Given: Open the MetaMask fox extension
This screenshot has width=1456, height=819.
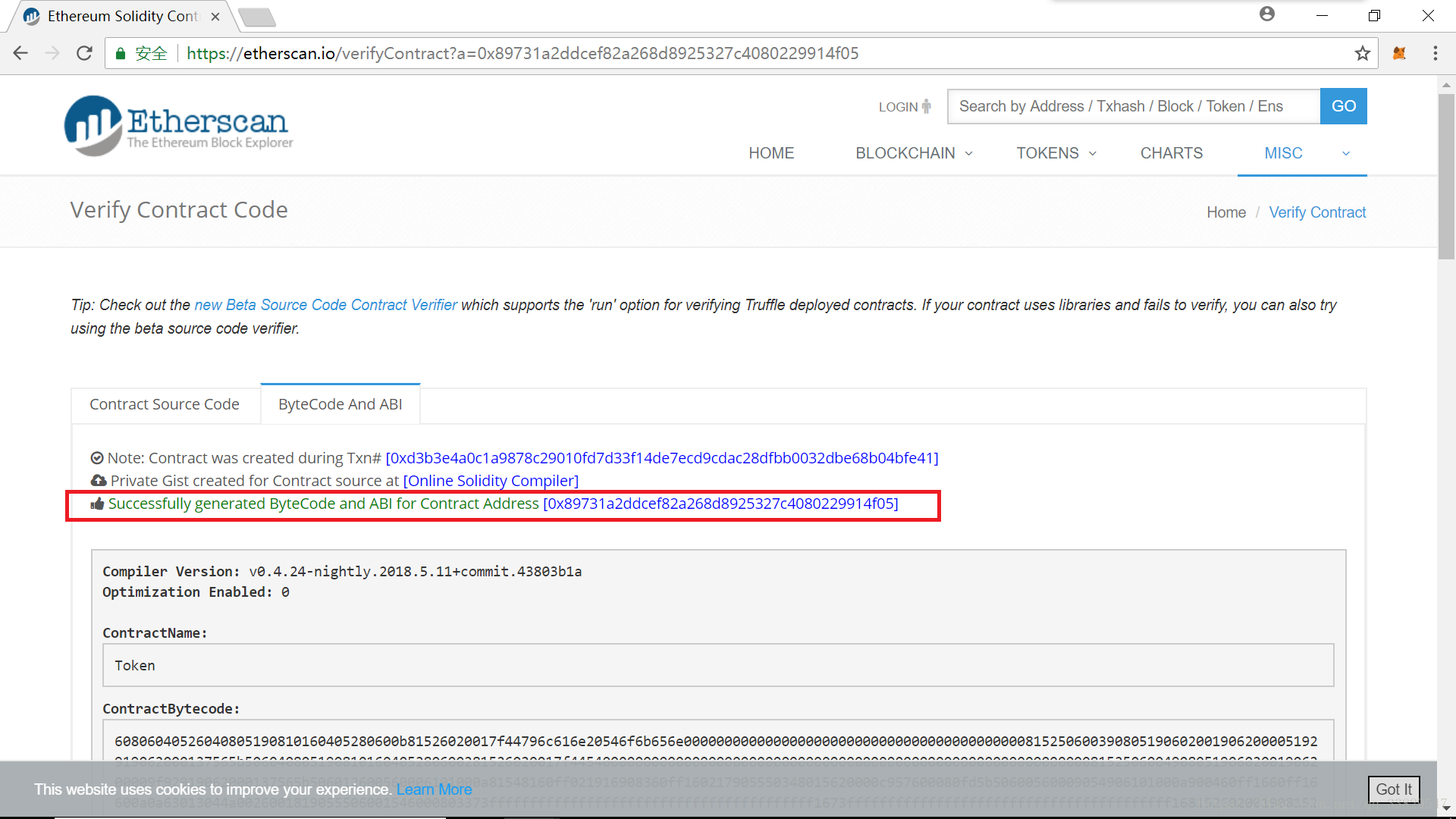Looking at the screenshot, I should coord(1400,53).
